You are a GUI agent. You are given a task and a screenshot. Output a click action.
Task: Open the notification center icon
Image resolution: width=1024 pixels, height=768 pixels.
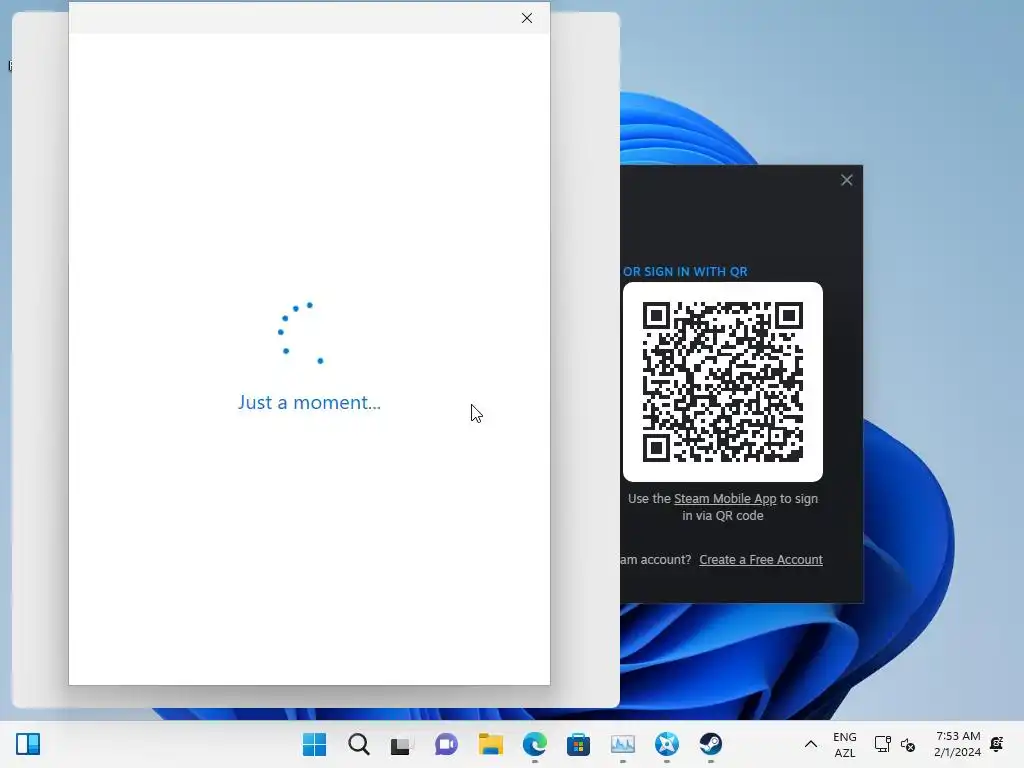997,744
